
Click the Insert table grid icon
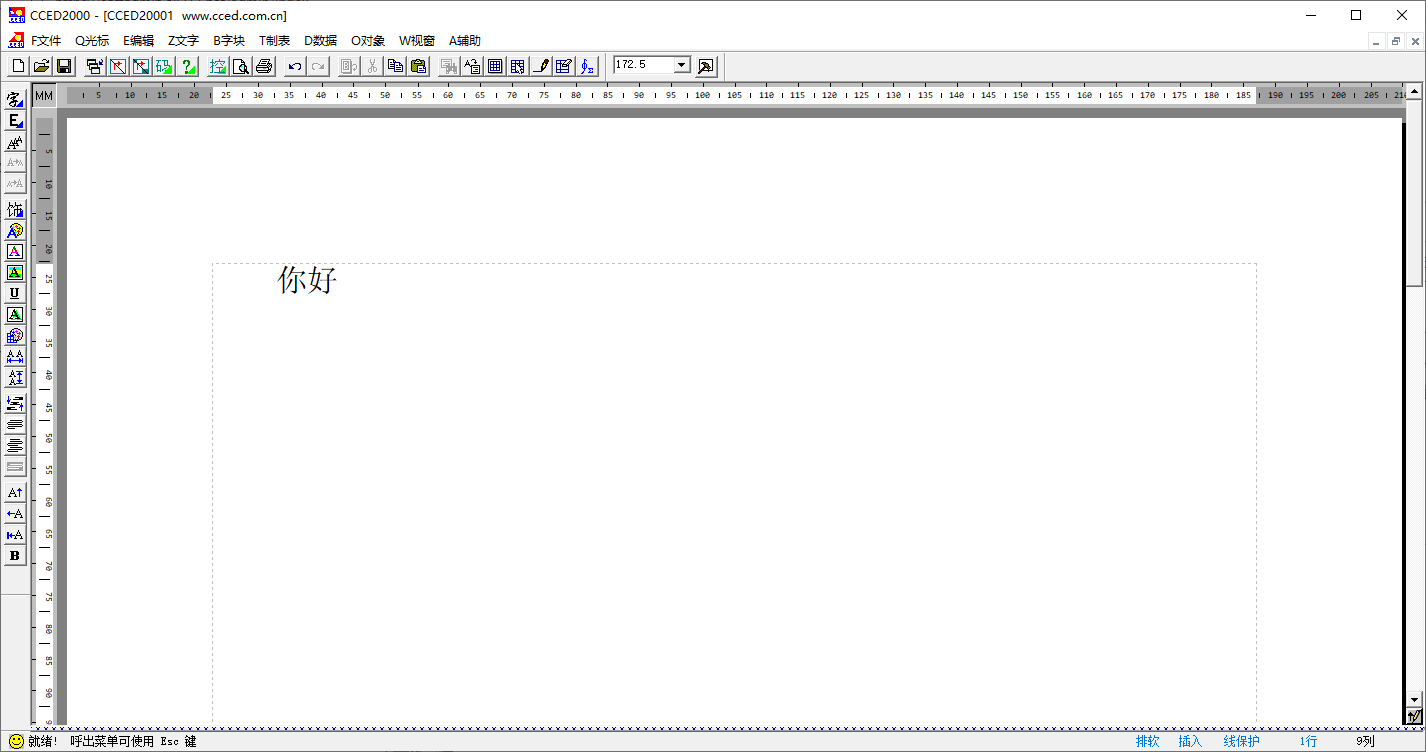[495, 66]
